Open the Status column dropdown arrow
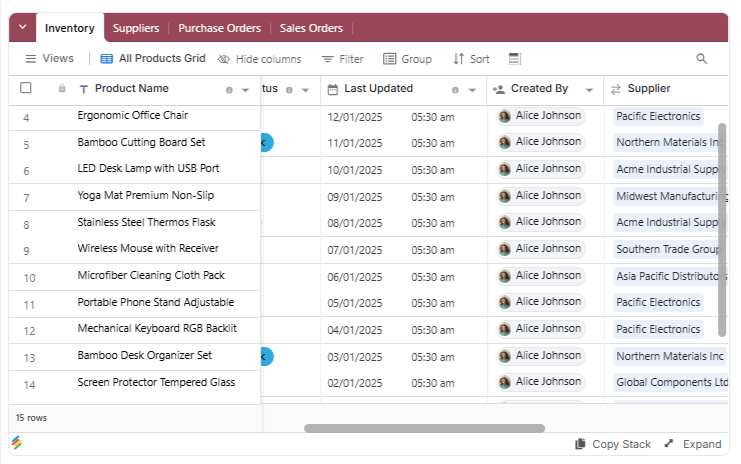Viewport: 741px width, 464px height. (x=305, y=90)
